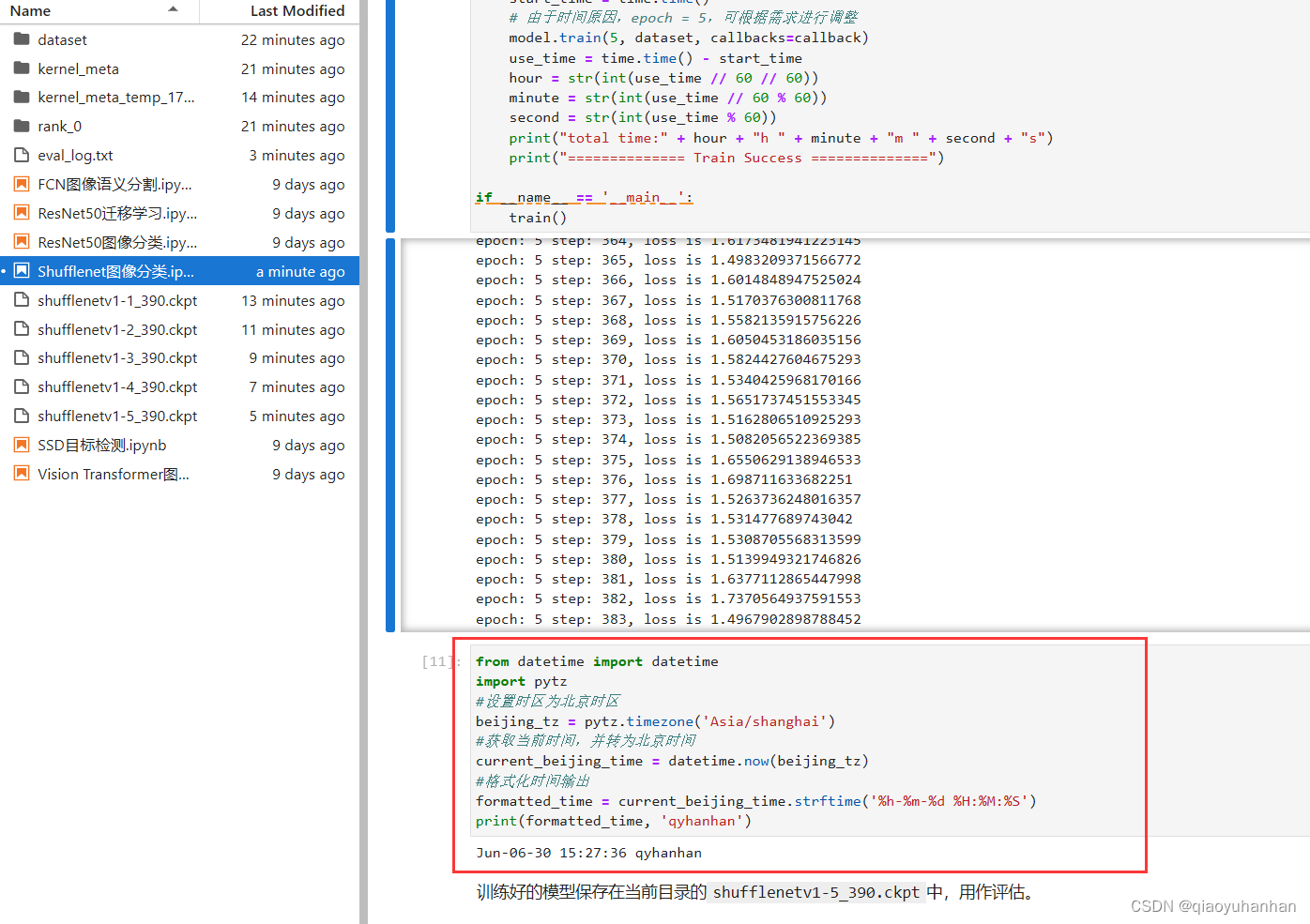Click the shufflenetv1-1_390.ckpt file icon
The image size is (1310, 924).
22,300
